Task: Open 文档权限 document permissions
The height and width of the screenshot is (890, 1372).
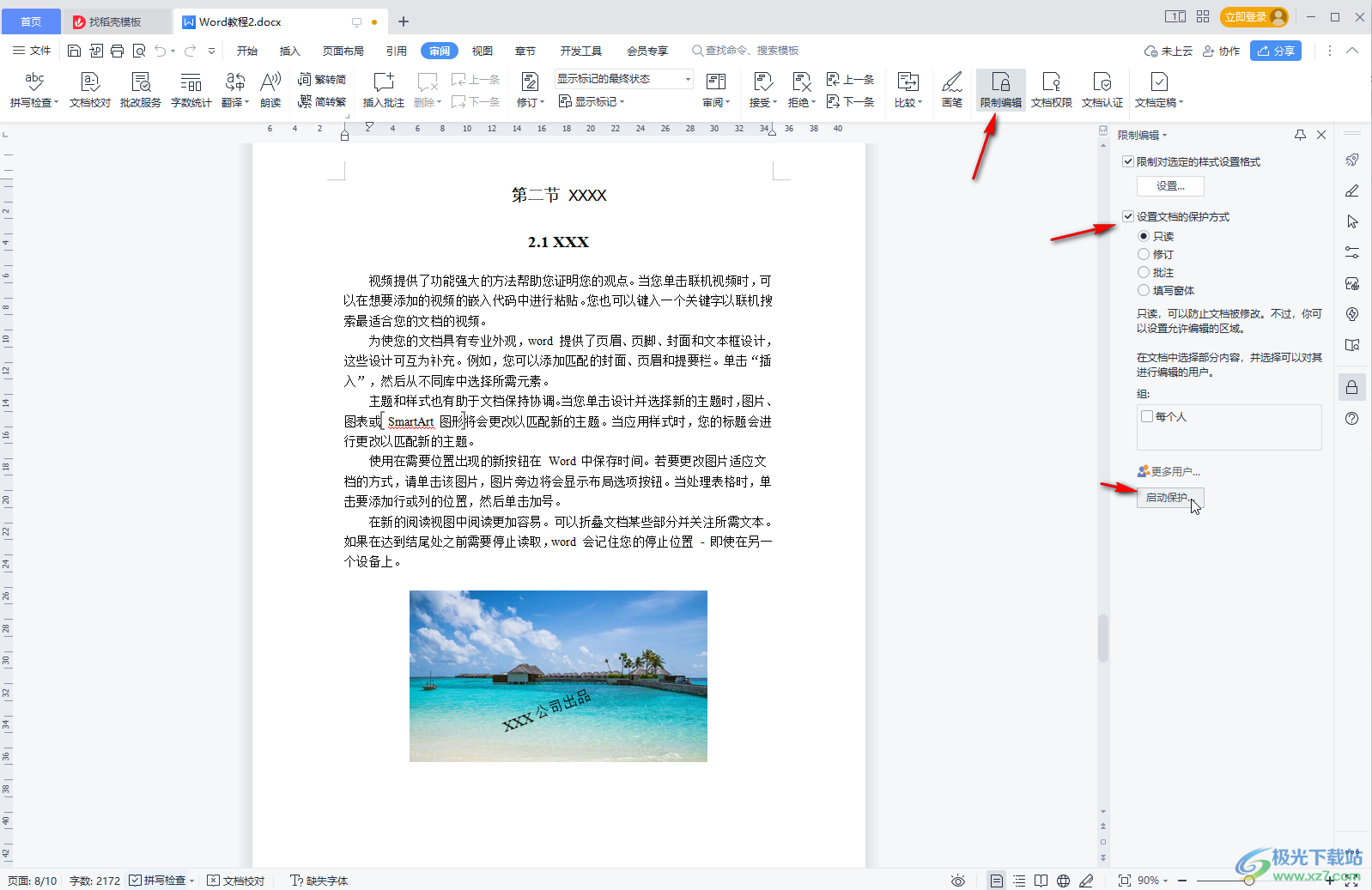Action: (x=1052, y=89)
